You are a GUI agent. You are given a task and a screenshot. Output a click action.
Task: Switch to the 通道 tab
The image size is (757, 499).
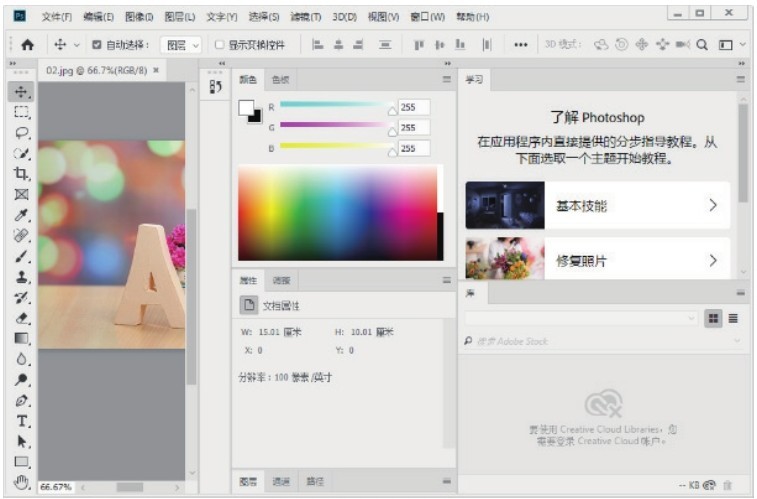[x=281, y=482]
